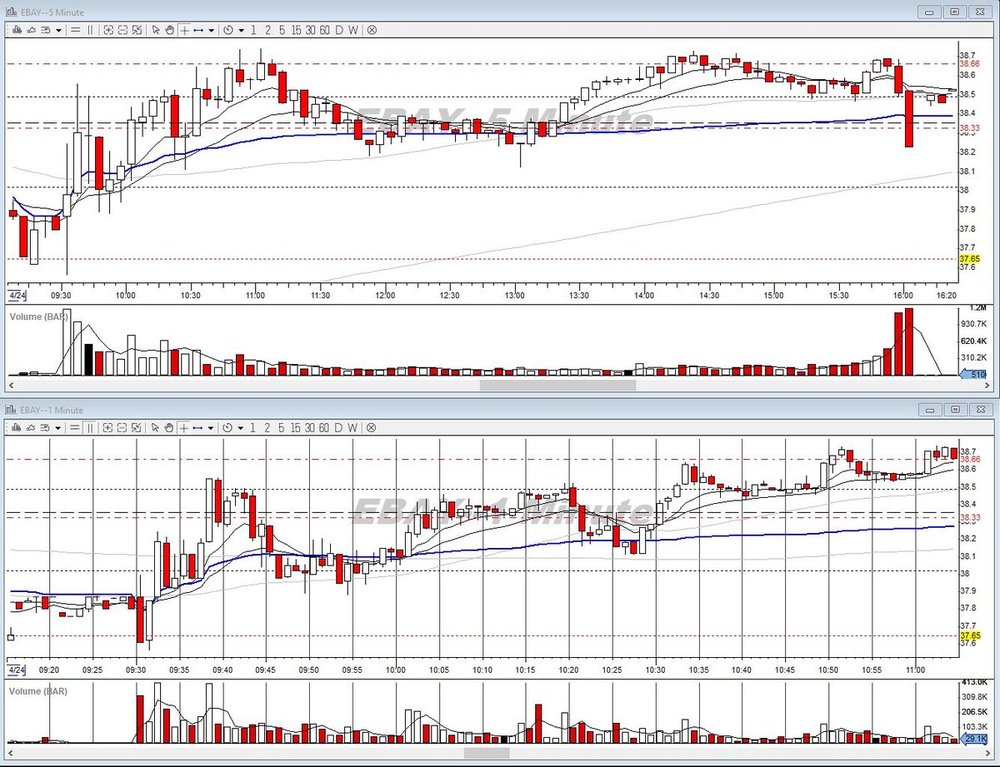
Task: Open the settings dropdown arrow in 5 Minute toolbar
Action: 58,30
